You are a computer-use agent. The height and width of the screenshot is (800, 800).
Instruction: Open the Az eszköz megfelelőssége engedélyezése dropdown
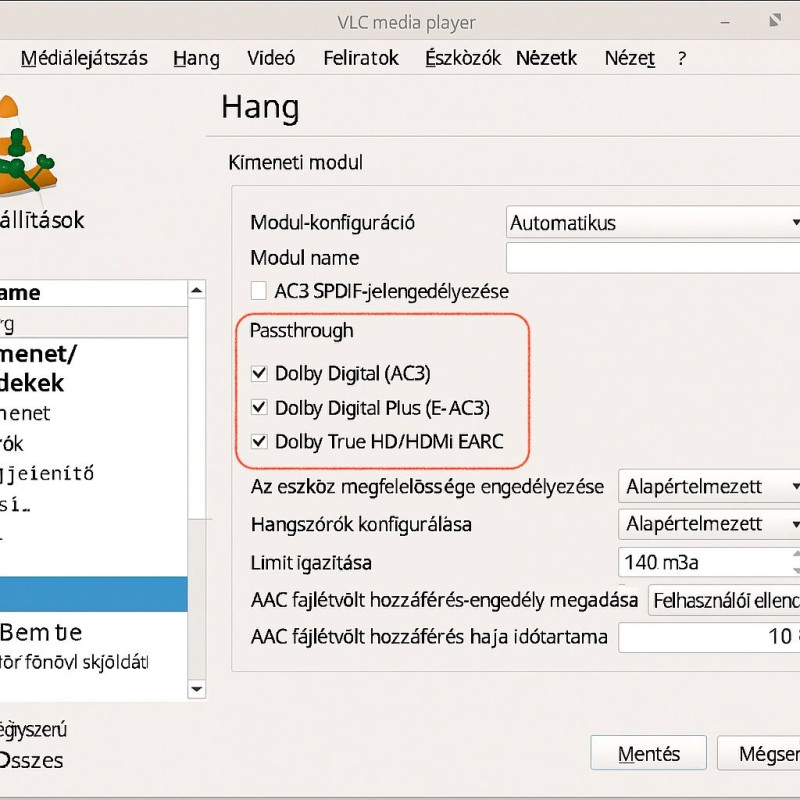coord(708,487)
